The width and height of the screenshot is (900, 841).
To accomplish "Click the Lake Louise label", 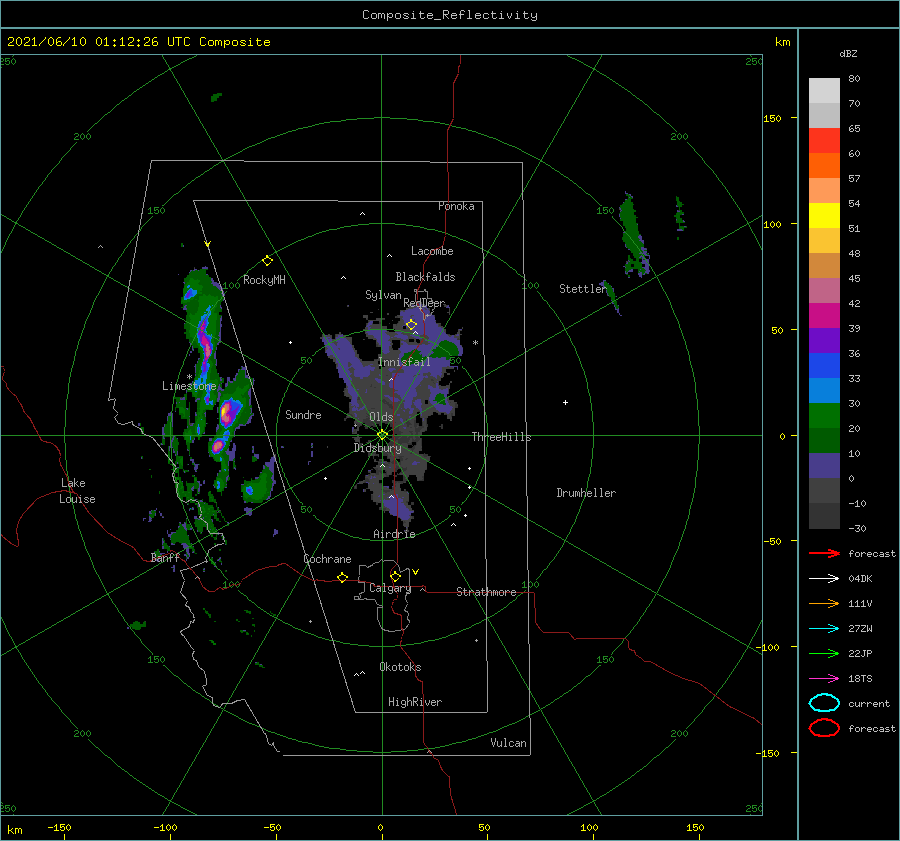I will point(77,491).
